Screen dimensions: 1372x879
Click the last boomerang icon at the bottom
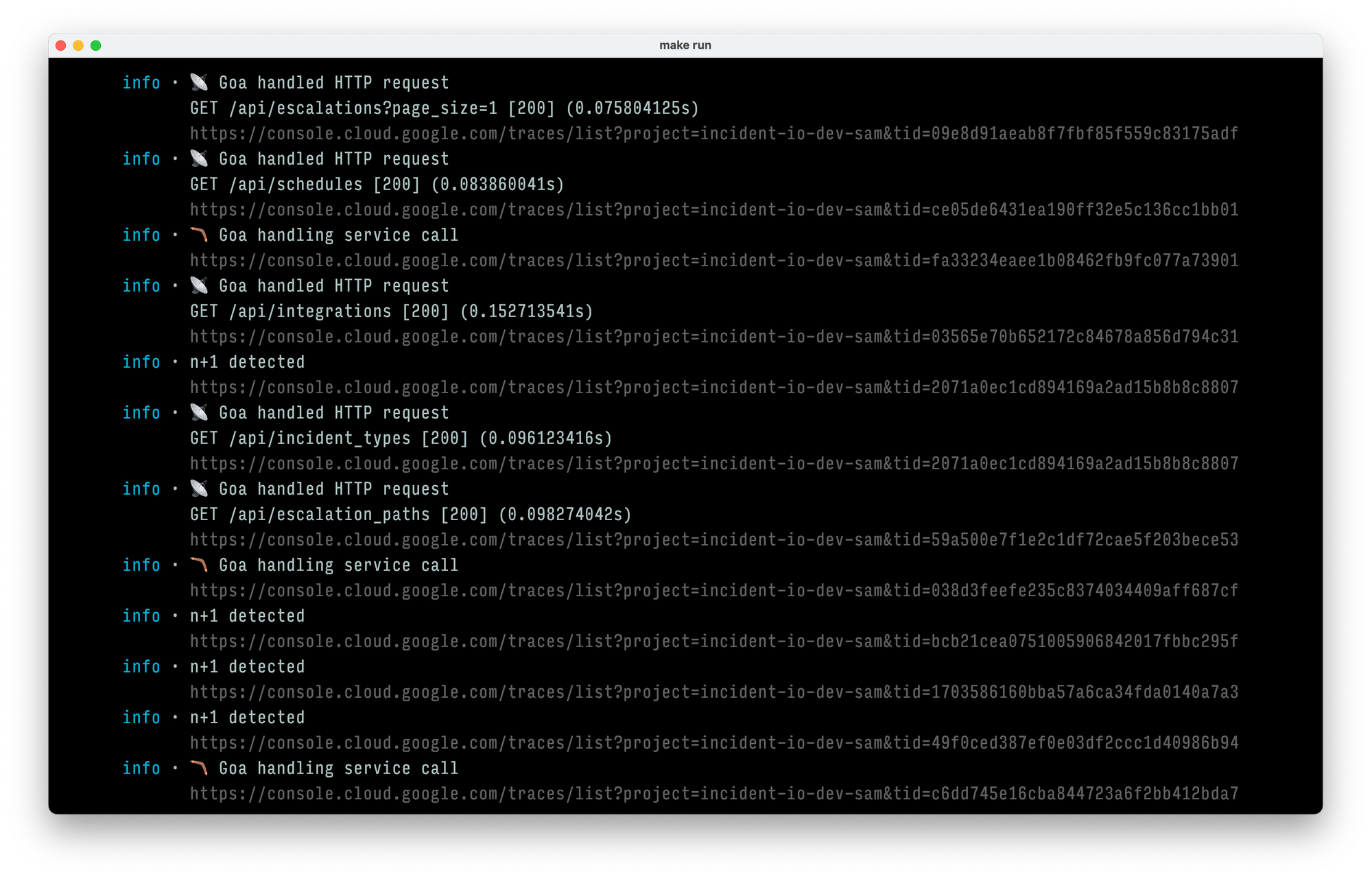click(x=199, y=768)
